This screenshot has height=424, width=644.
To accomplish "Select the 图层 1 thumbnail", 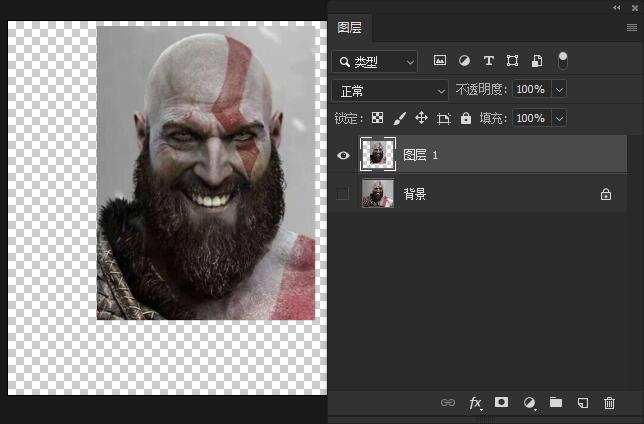I will coord(378,154).
